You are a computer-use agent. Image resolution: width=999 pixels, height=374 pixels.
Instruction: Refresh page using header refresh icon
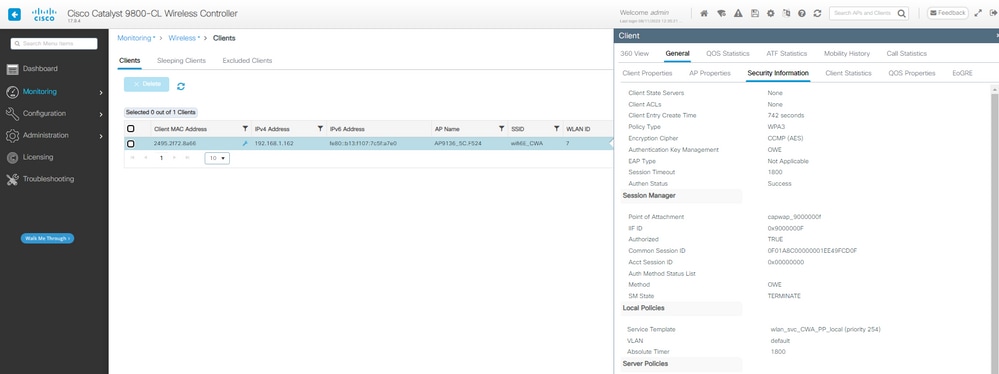817,13
